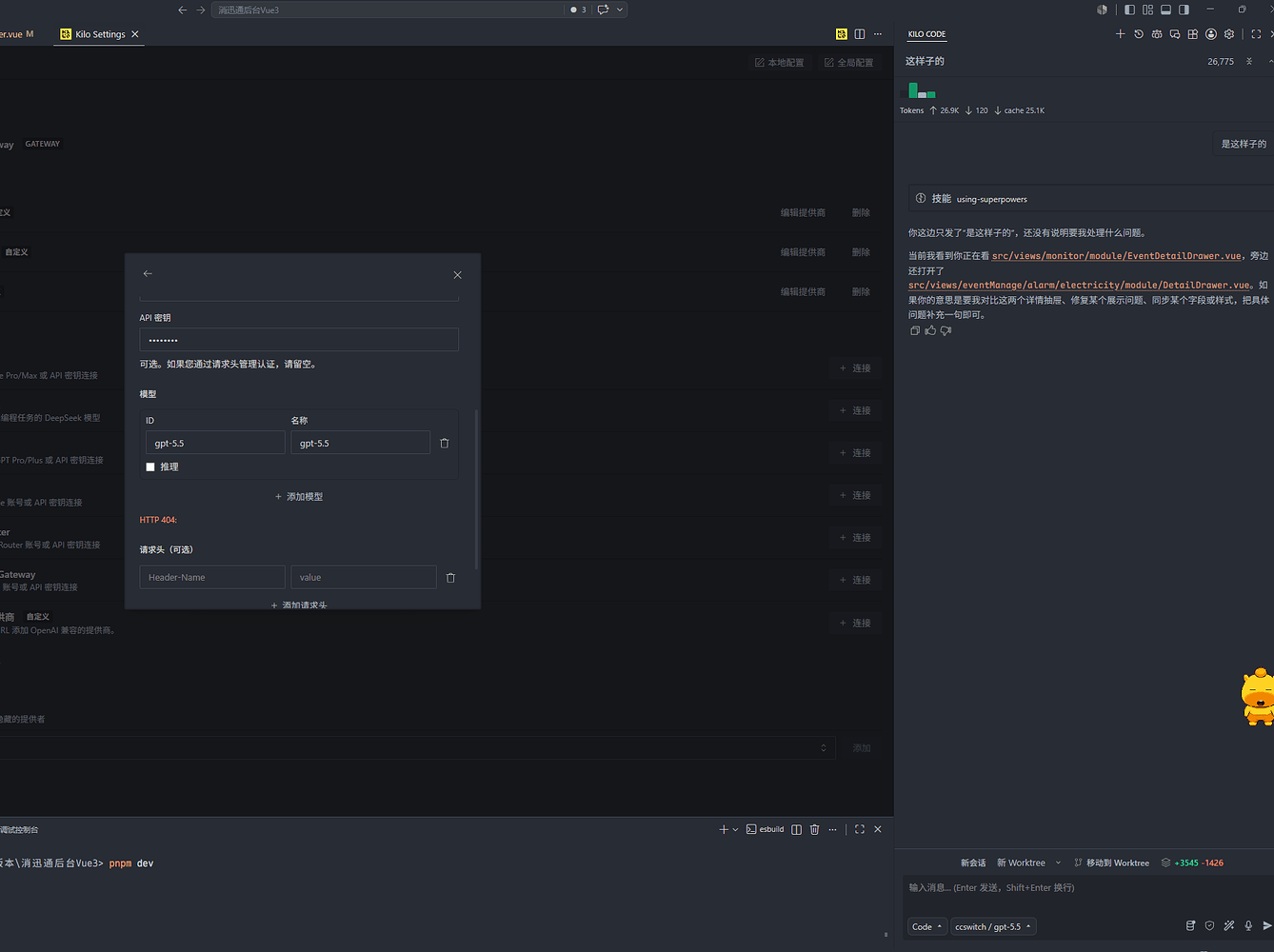Switch to 全局配置 tab

(x=848, y=63)
